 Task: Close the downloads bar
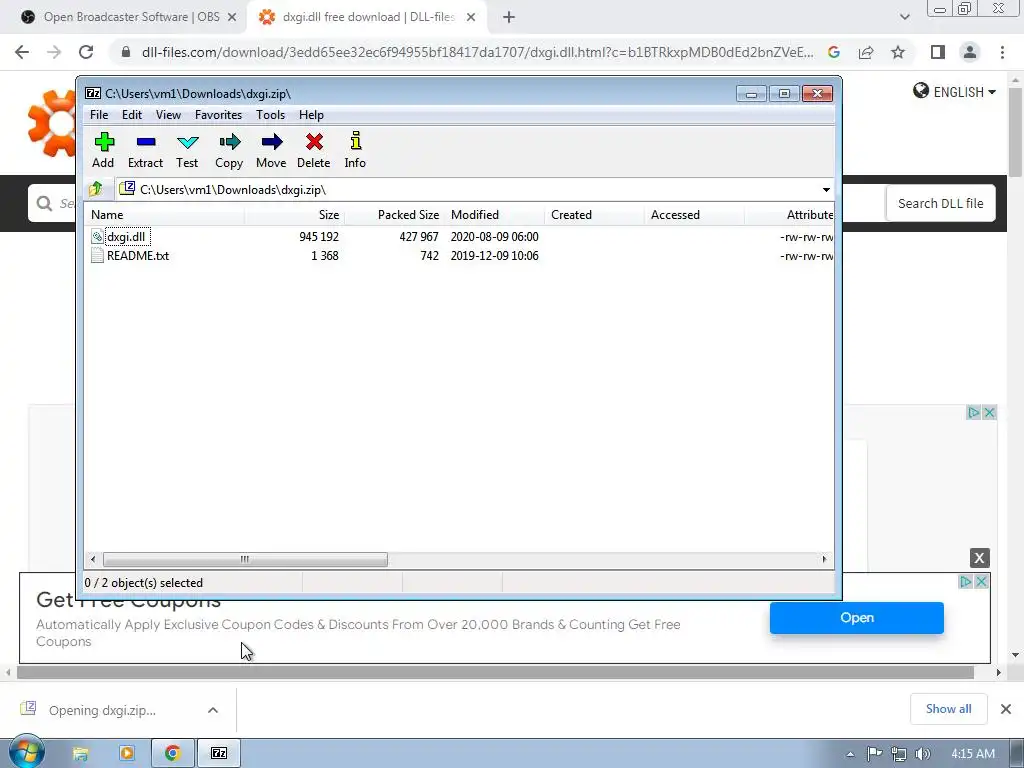[x=1006, y=709]
